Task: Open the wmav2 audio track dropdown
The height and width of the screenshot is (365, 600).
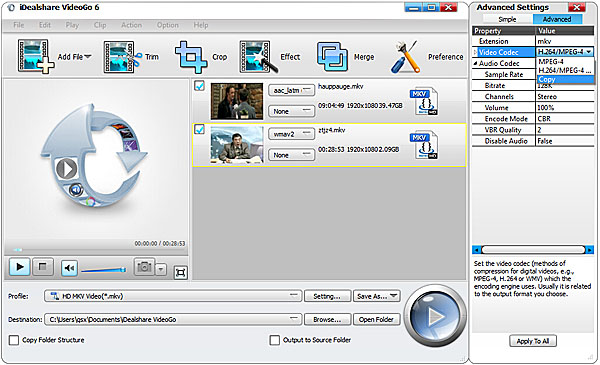Action: [x=292, y=134]
